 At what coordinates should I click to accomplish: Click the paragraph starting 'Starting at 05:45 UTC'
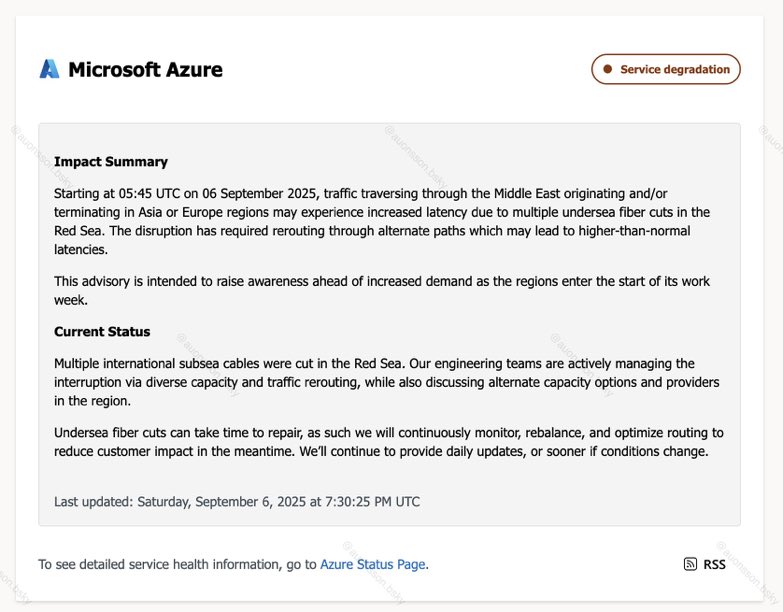click(x=382, y=221)
